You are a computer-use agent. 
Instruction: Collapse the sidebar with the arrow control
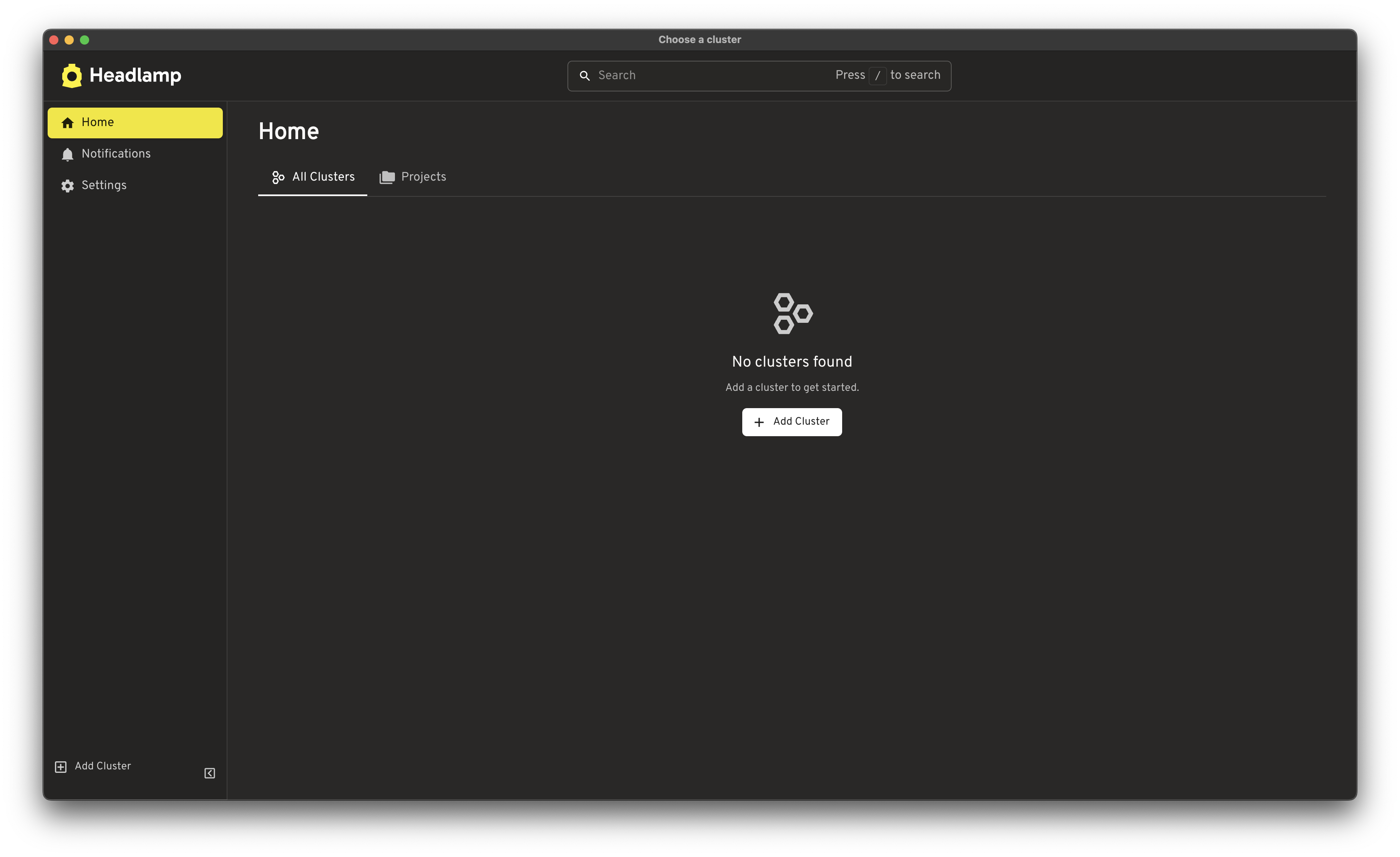[209, 773]
